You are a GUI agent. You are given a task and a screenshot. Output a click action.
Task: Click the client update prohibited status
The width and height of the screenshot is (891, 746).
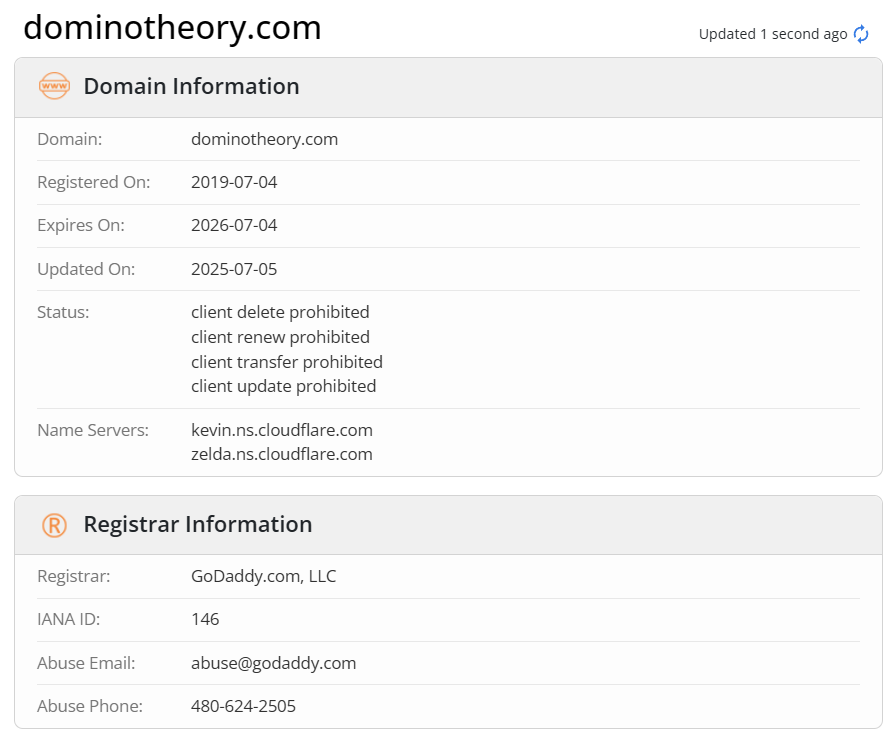pyautogui.click(x=284, y=386)
